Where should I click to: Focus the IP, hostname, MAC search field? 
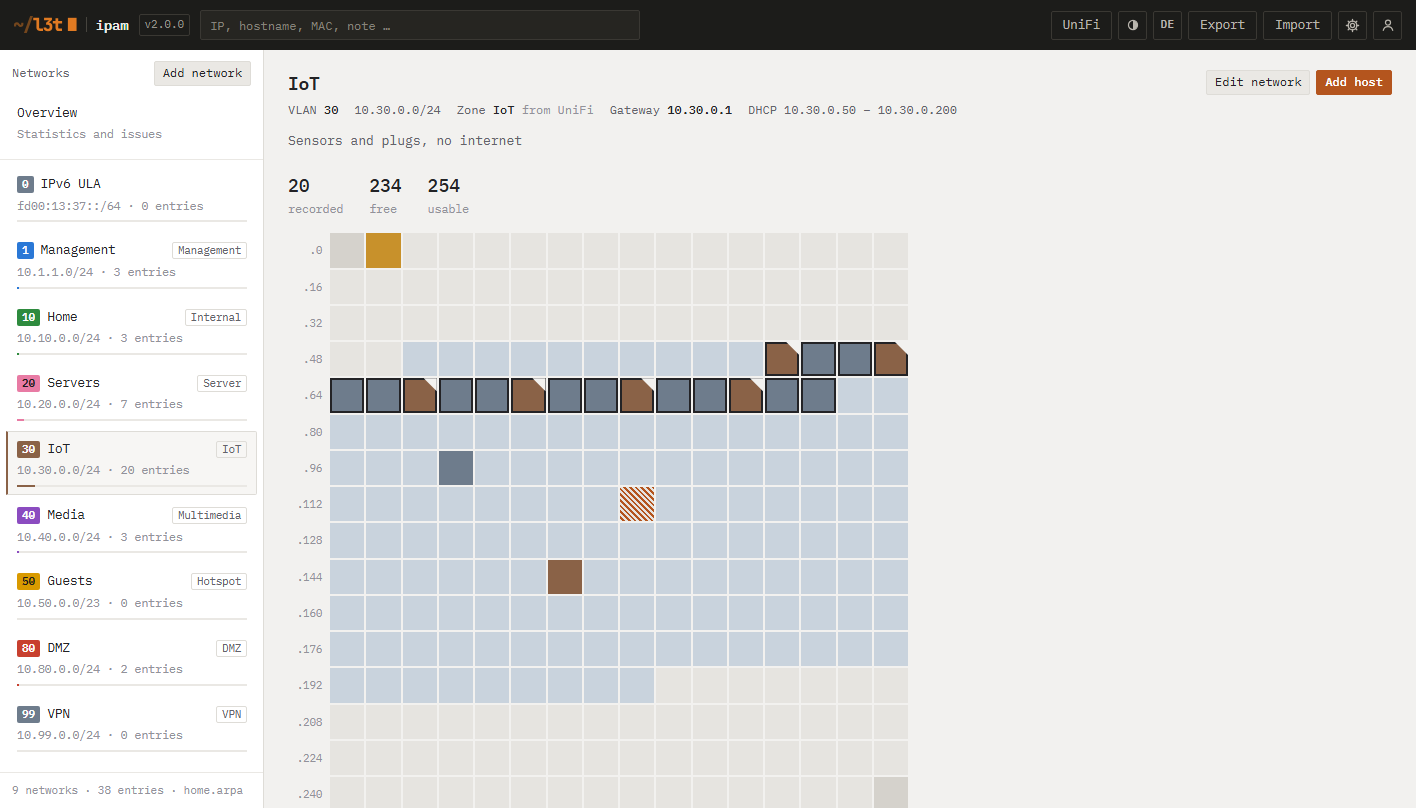coord(420,25)
